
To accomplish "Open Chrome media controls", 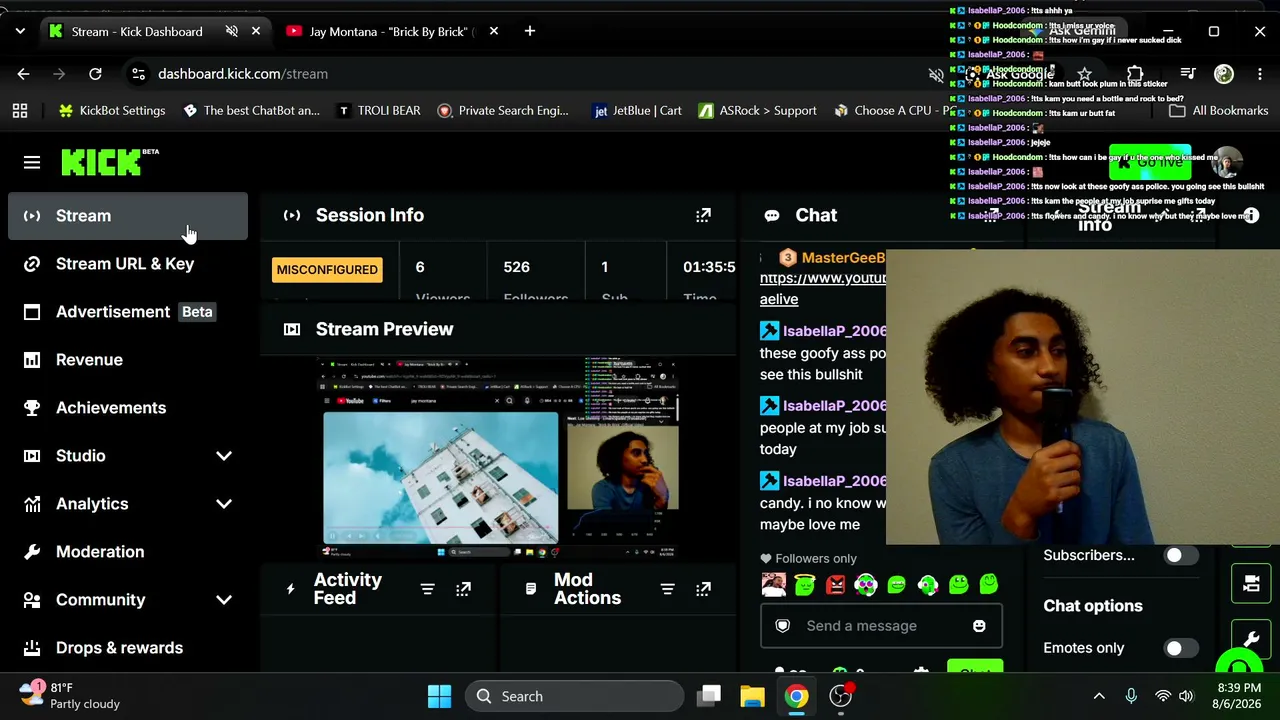I will tap(1187, 74).
